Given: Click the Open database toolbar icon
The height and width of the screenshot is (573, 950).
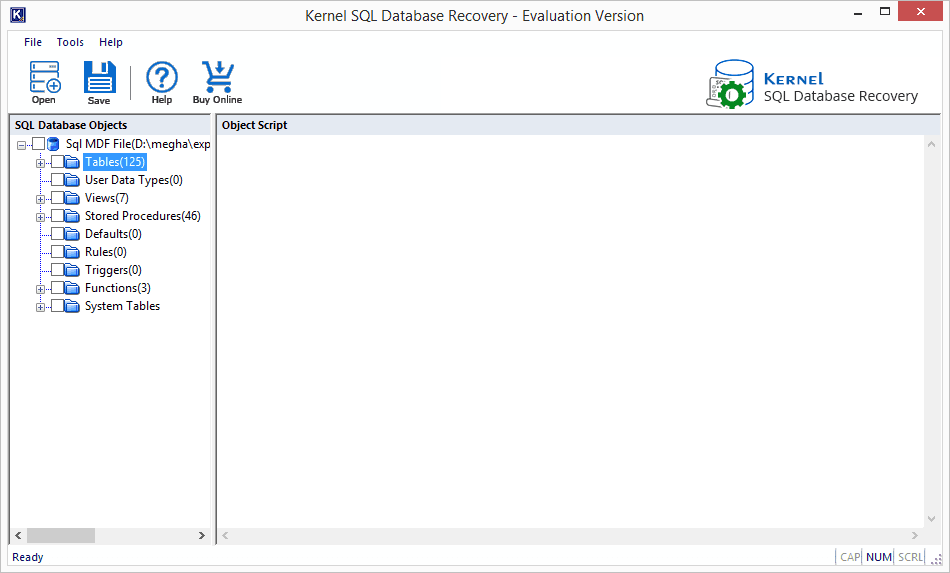Looking at the screenshot, I should [x=45, y=77].
